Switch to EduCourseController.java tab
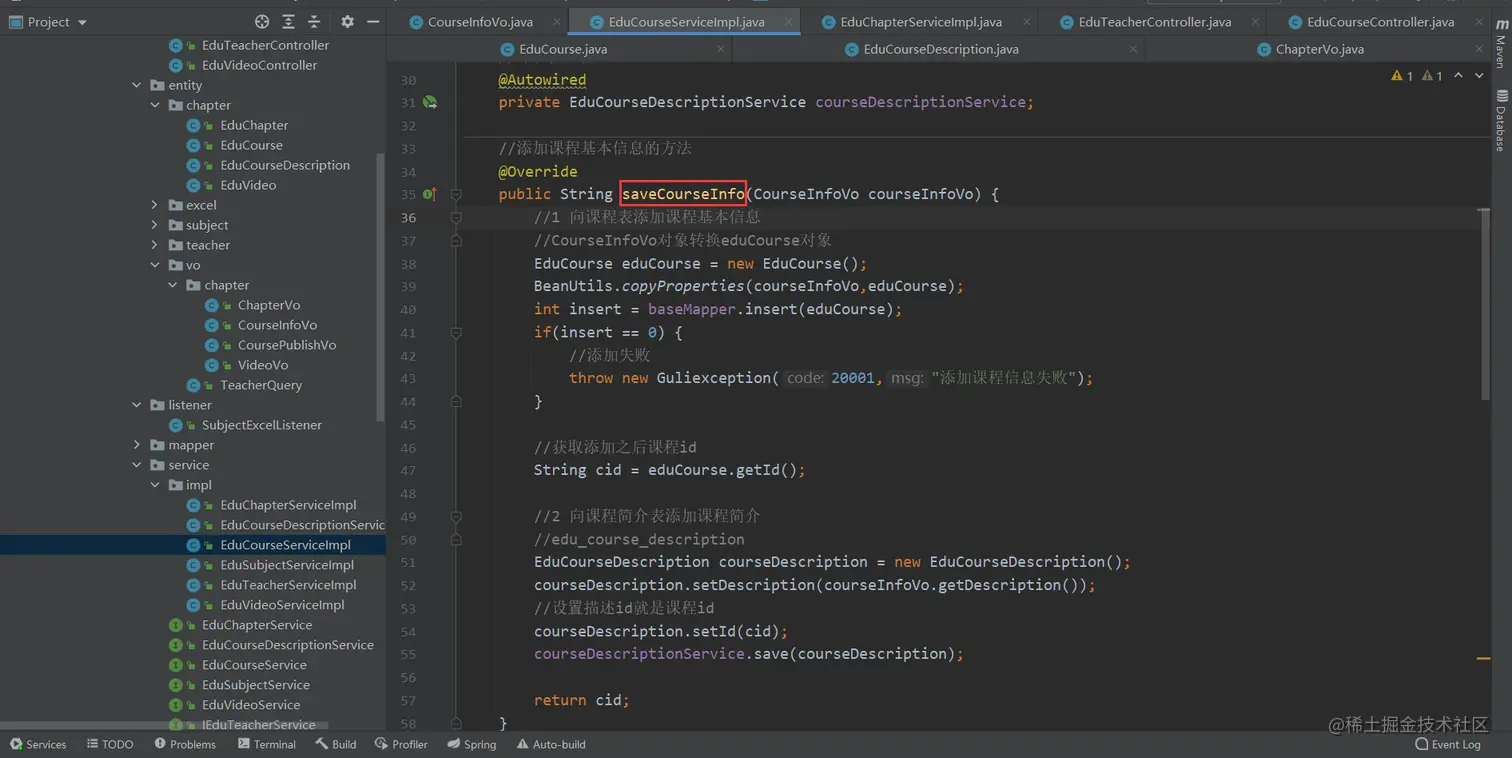This screenshot has height=758, width=1512. pyautogui.click(x=1380, y=22)
